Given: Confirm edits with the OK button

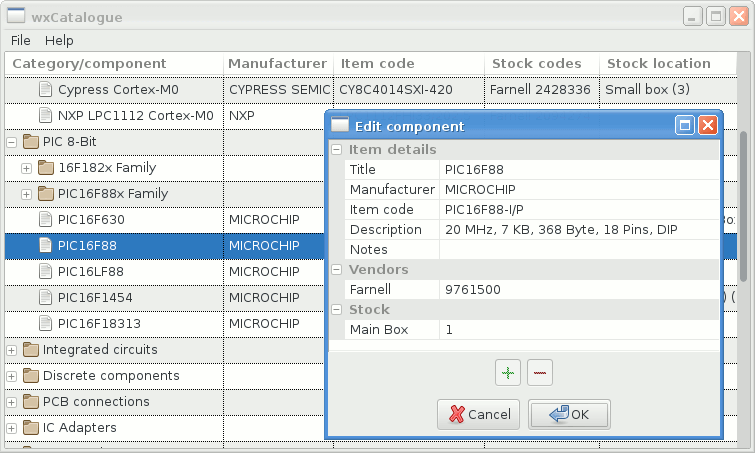Looking at the screenshot, I should (569, 414).
